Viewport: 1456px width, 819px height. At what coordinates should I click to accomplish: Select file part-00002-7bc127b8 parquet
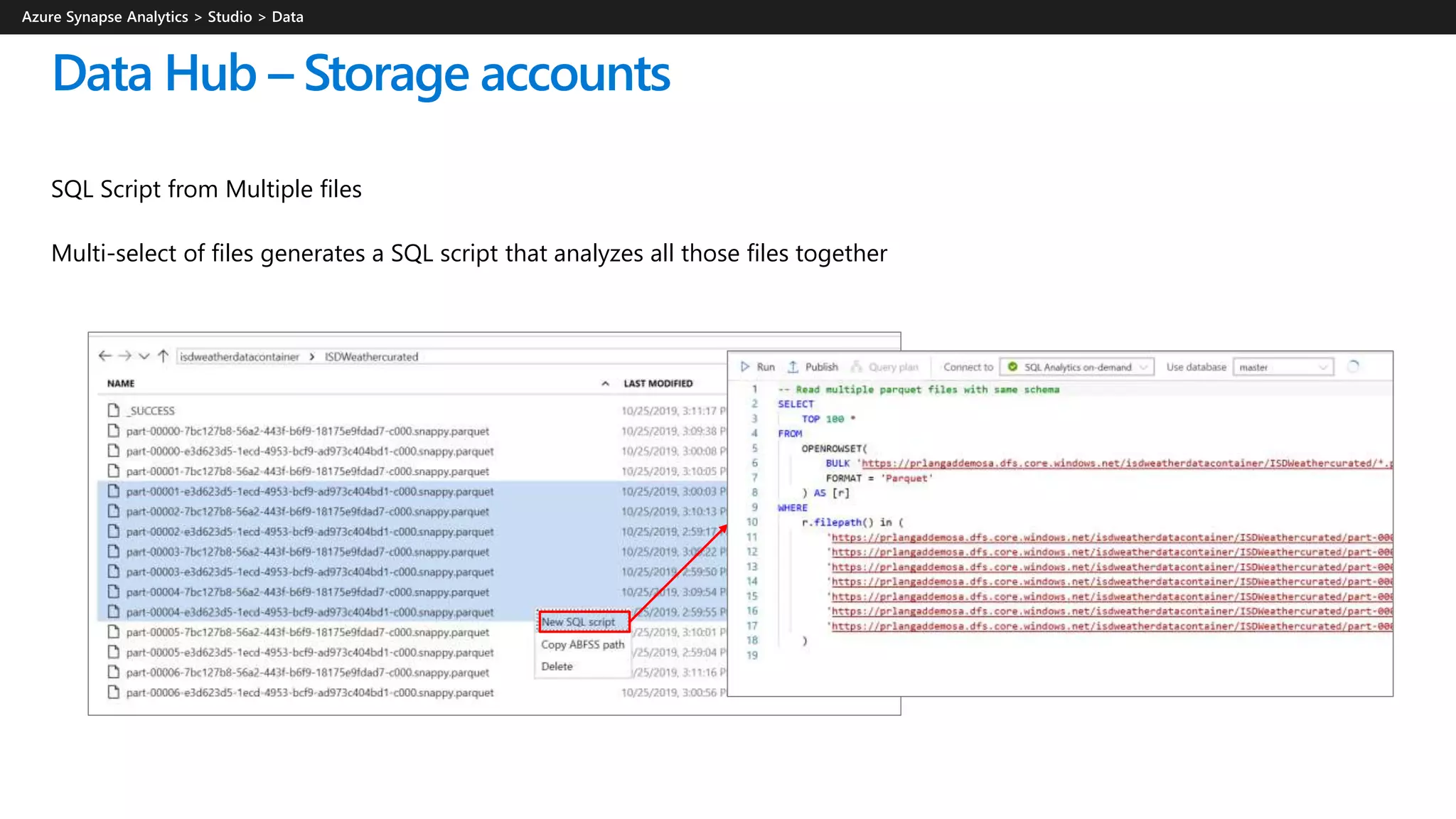pos(308,512)
